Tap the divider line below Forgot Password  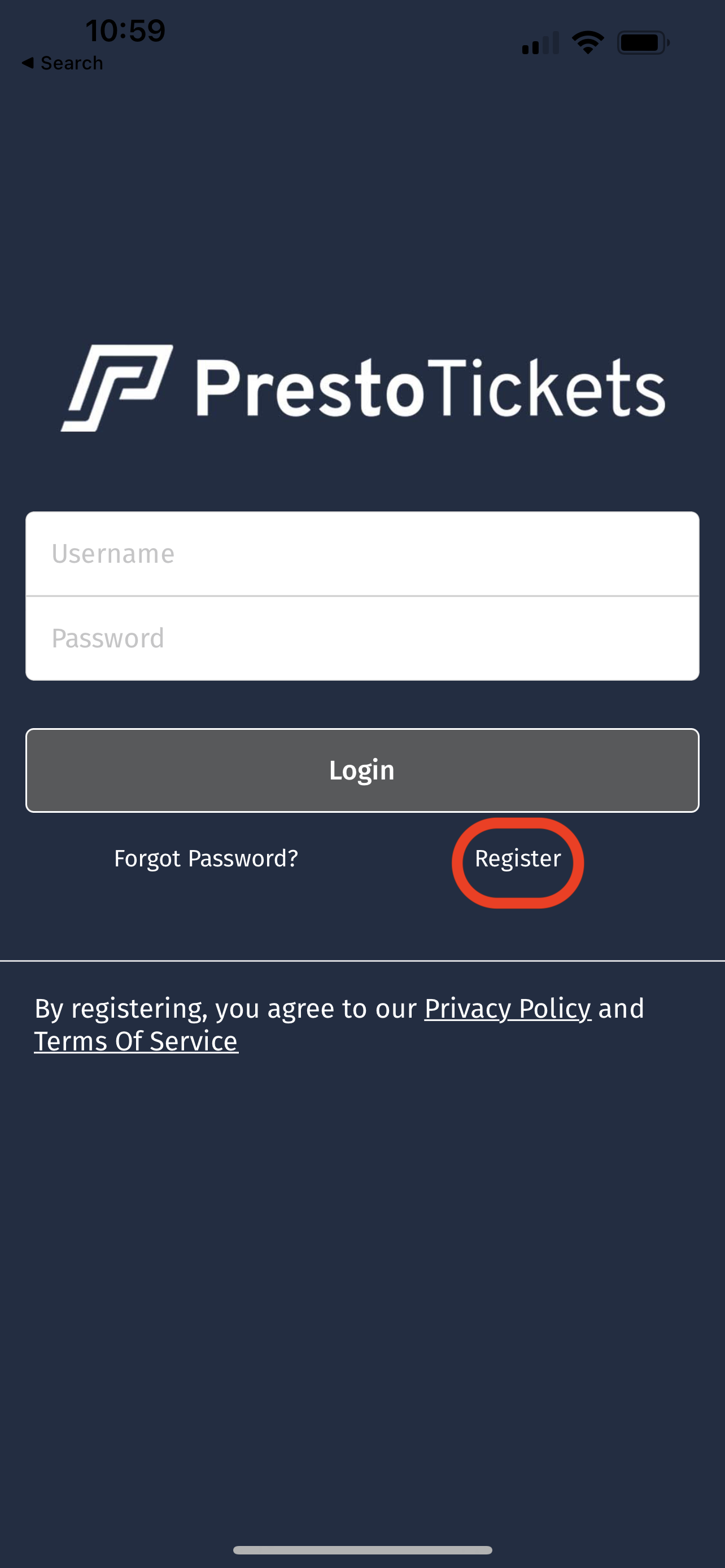[362, 961]
